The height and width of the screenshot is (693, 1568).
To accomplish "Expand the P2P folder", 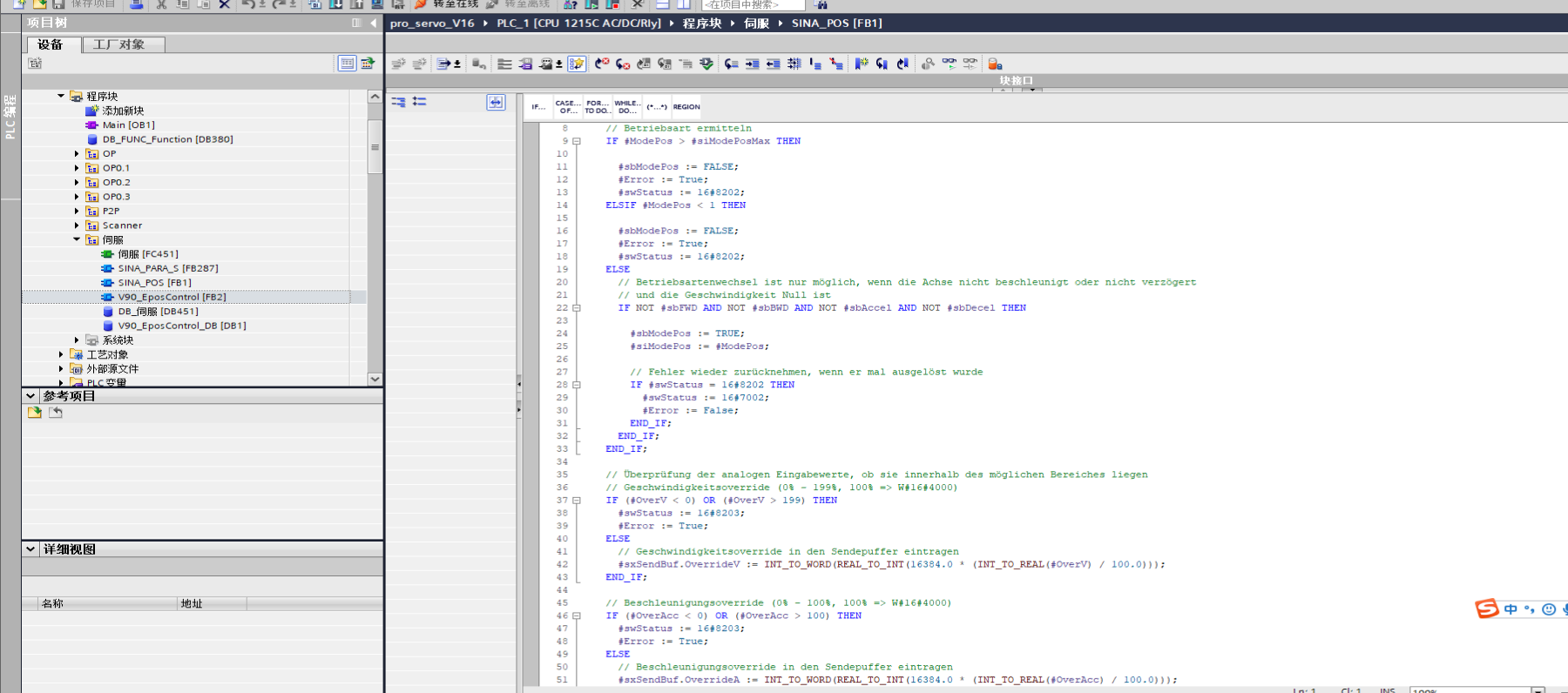I will 77,211.
